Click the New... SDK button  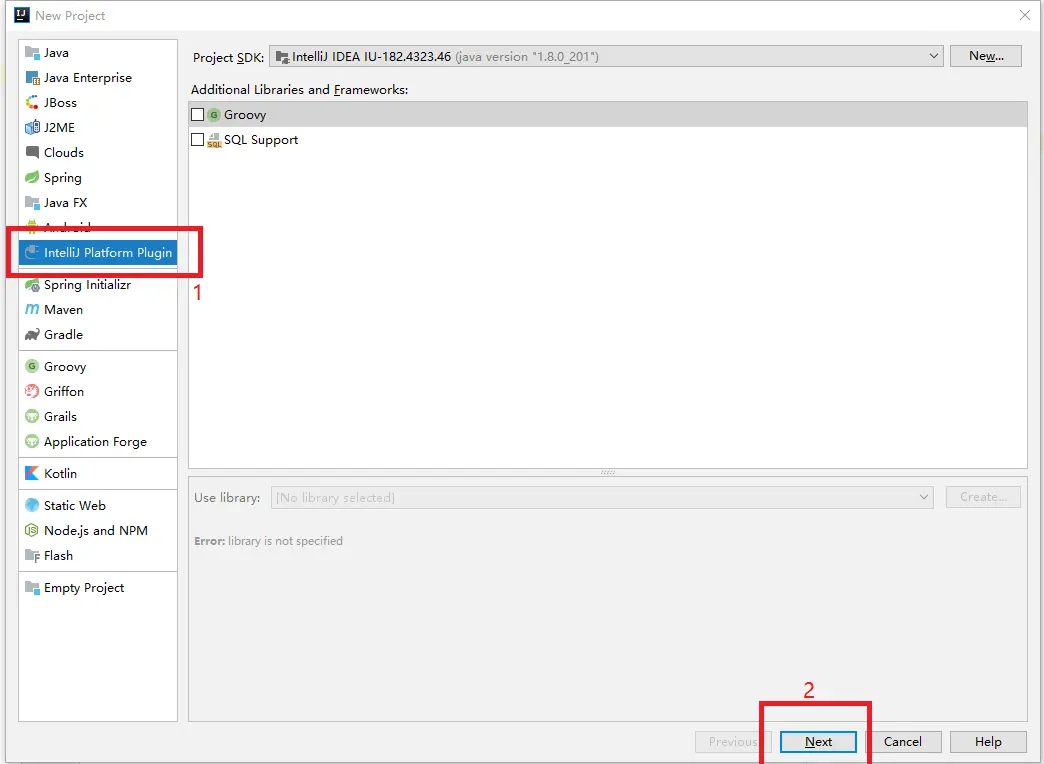click(x=986, y=56)
